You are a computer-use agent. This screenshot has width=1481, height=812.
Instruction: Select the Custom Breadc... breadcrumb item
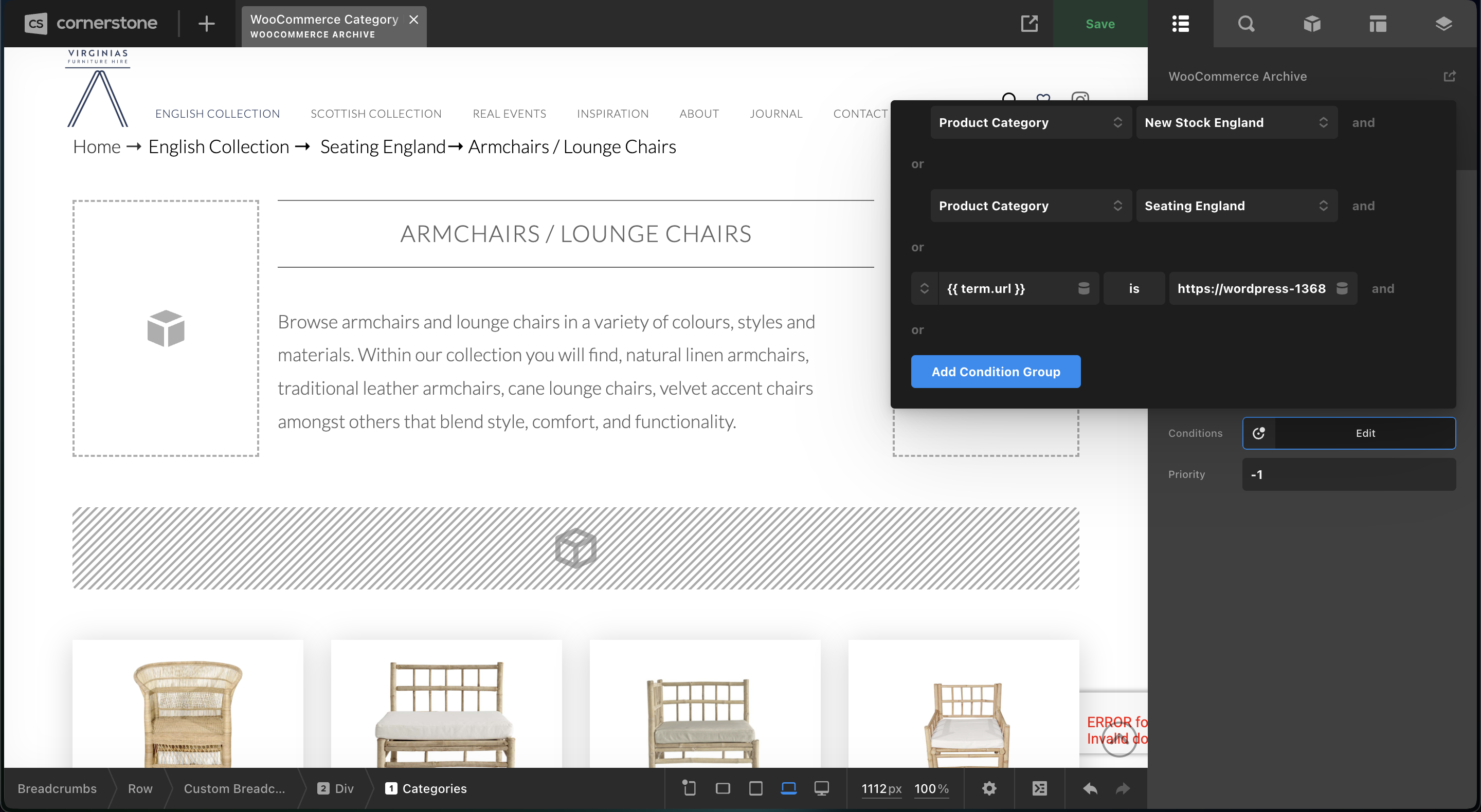(x=234, y=788)
